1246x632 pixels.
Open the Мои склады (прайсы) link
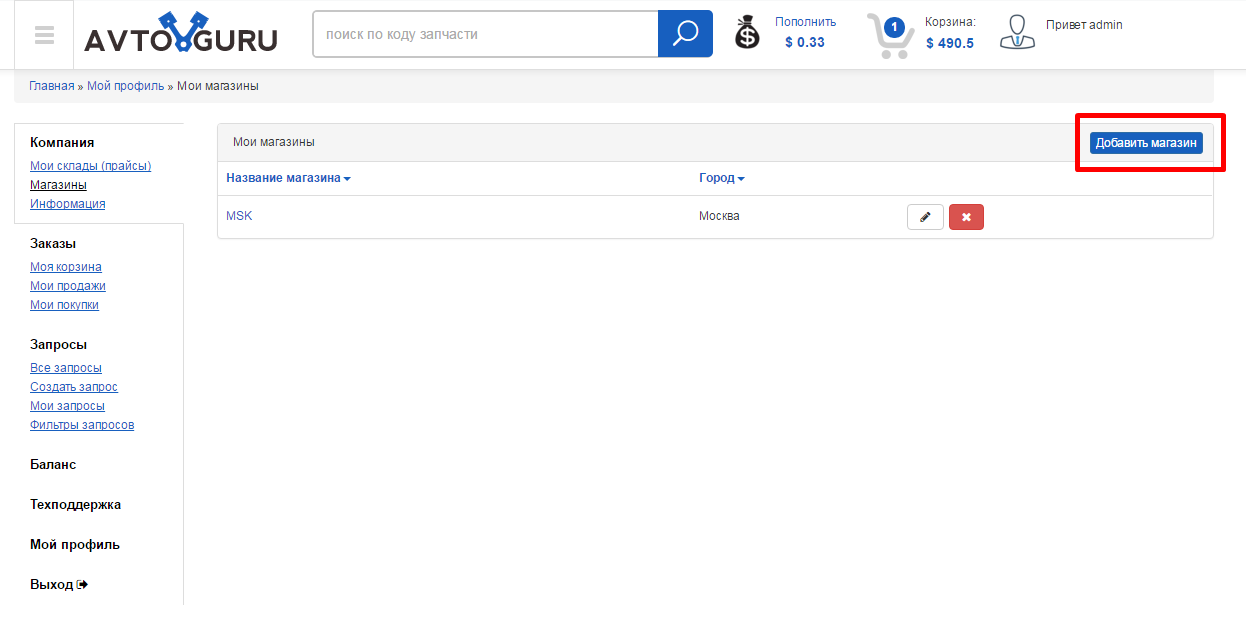coord(91,166)
